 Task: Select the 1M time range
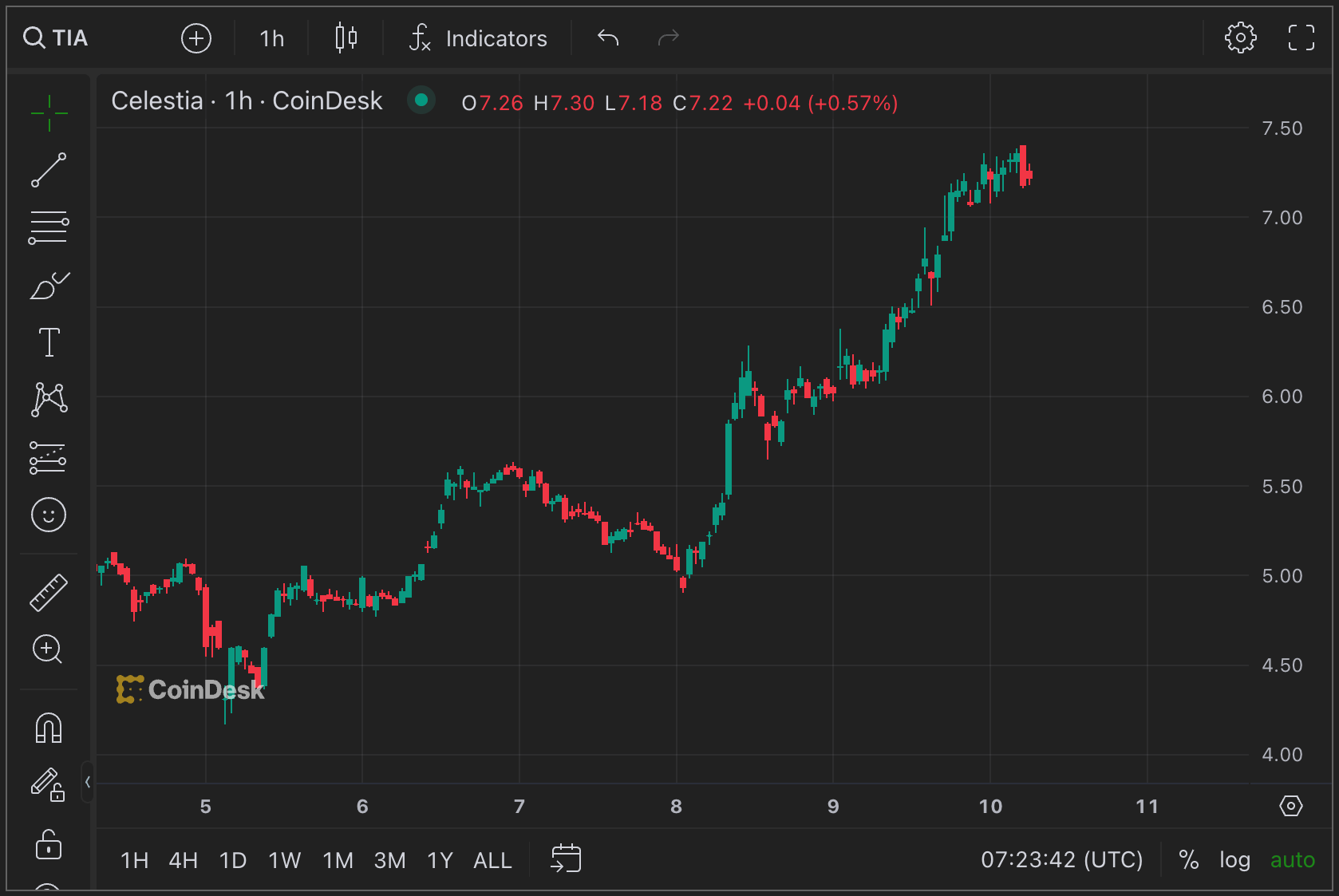338,860
